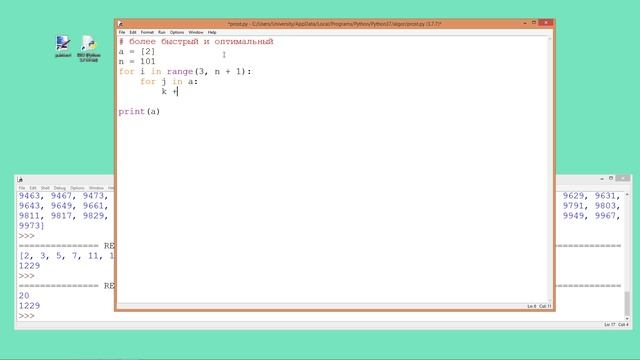The height and width of the screenshot is (360, 640).
Task: Click the output value '20' in the shell
Action: (x=24, y=296)
